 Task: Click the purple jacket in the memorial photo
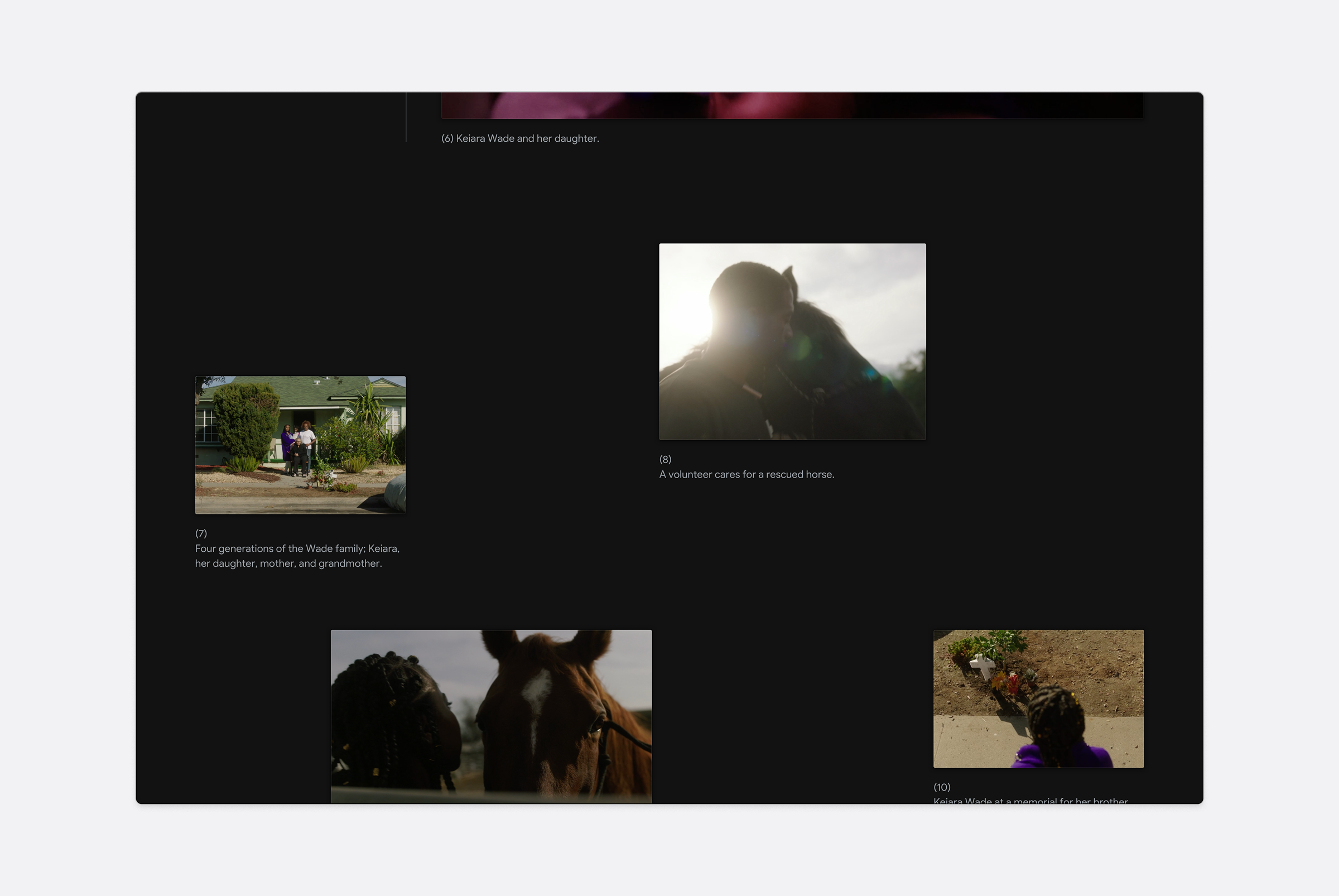pos(1062,755)
